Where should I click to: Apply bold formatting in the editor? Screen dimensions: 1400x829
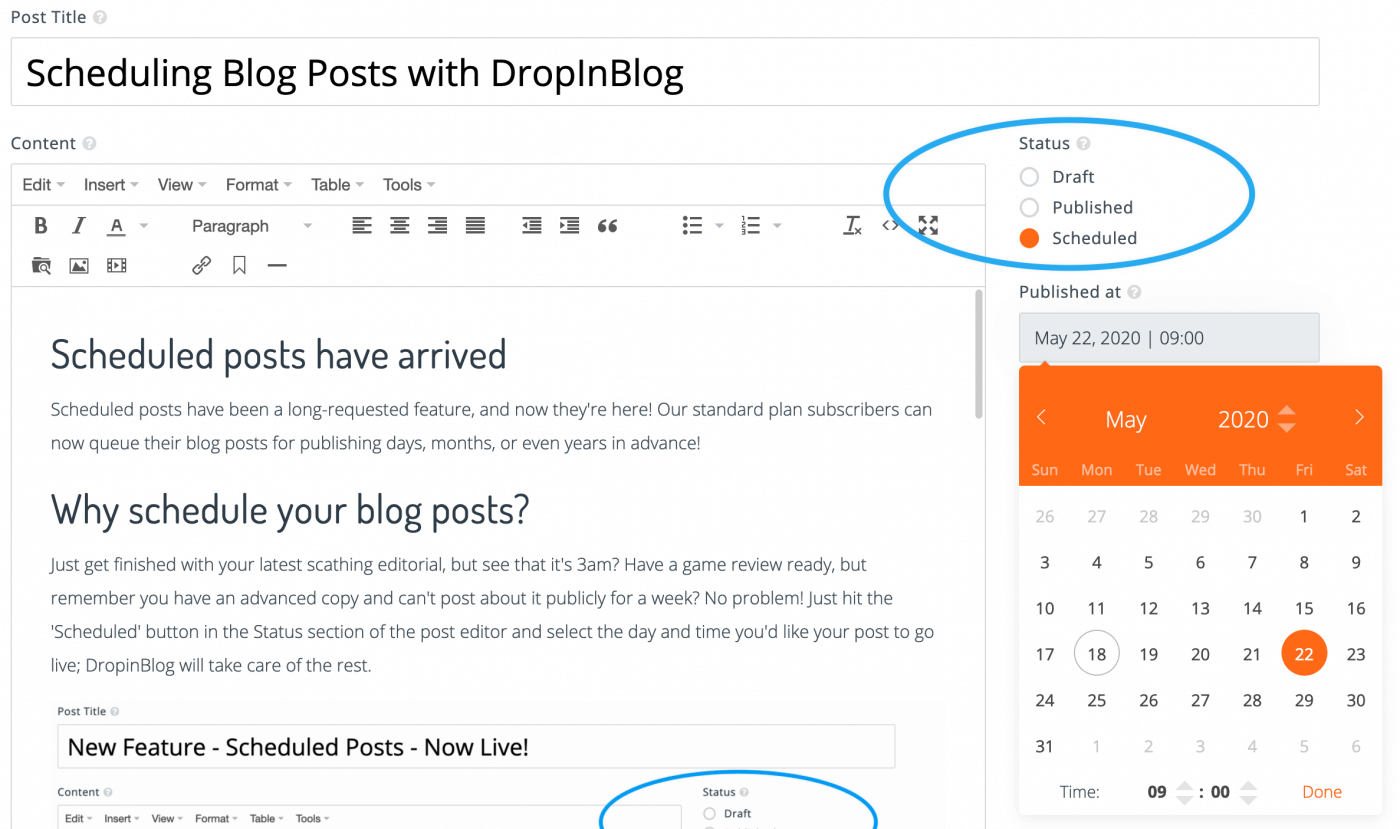point(40,225)
